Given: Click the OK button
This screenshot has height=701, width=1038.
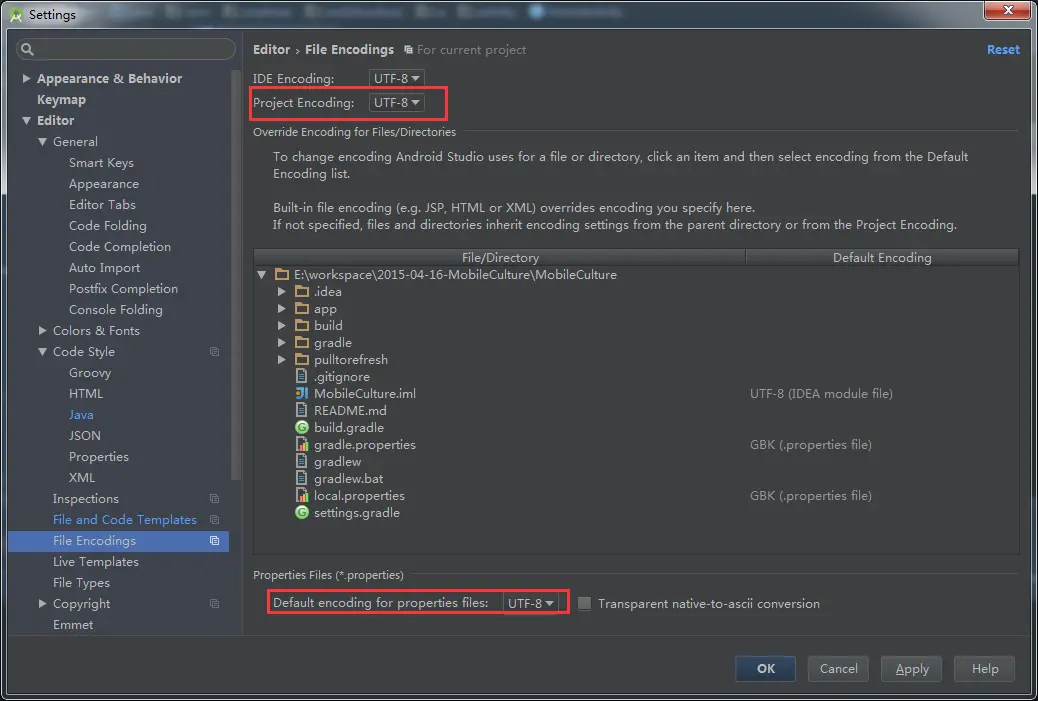Looking at the screenshot, I should pos(765,669).
